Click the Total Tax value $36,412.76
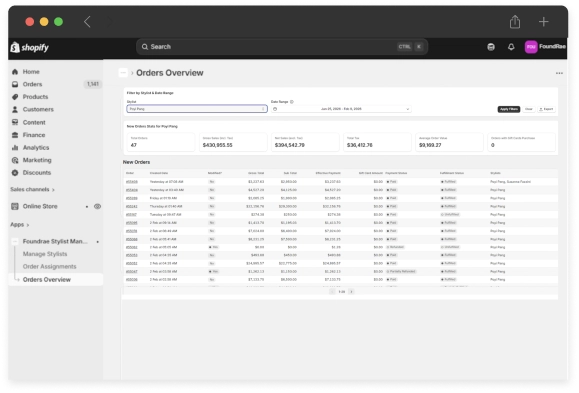579x393 pixels. point(360,145)
